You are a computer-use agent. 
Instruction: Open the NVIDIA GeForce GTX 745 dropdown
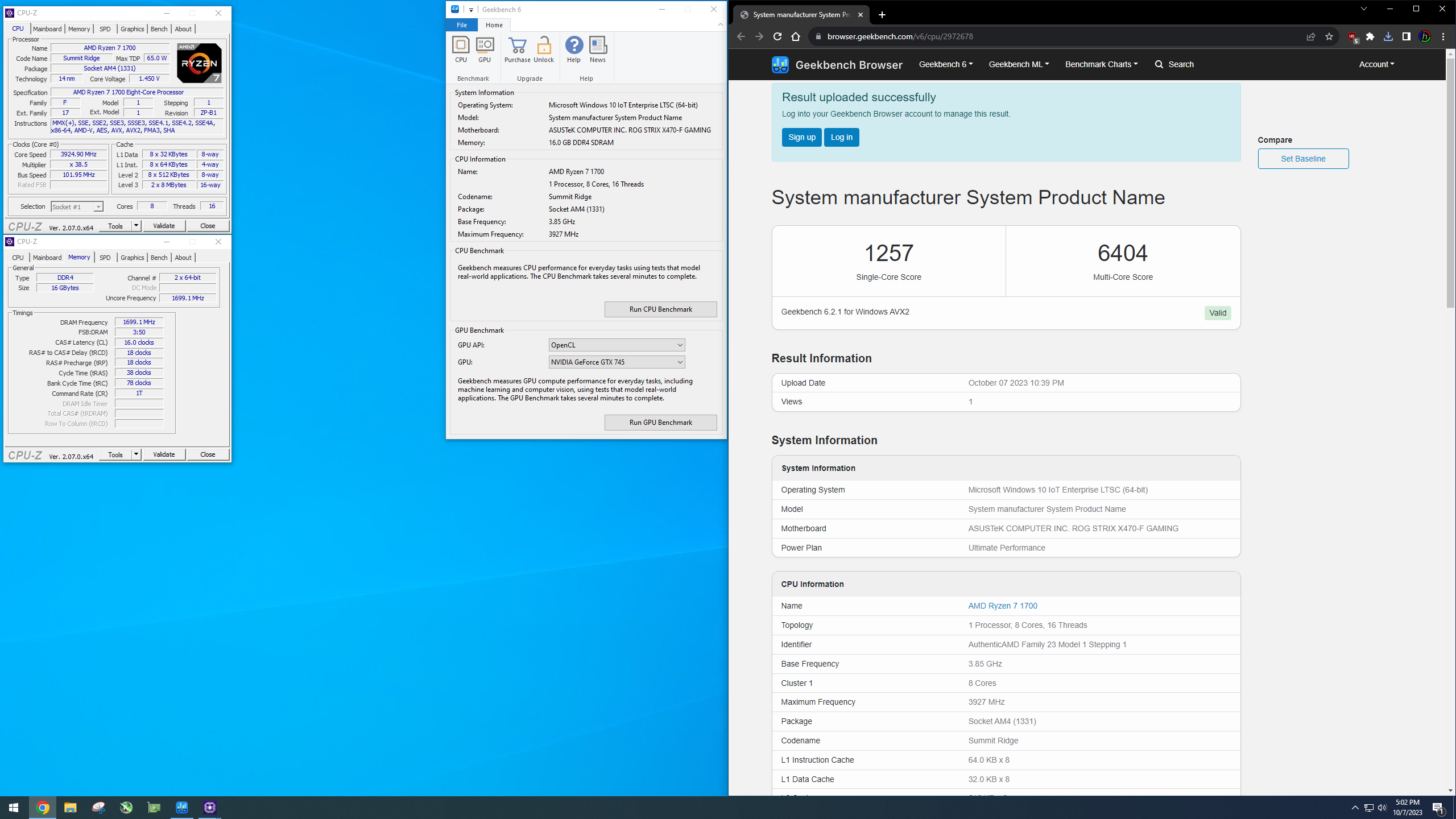[617, 362]
